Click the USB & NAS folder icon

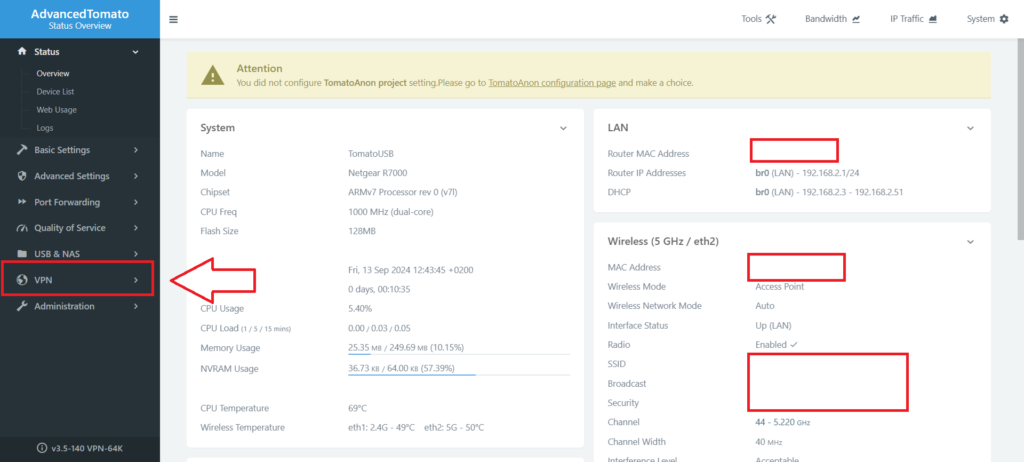click(x=22, y=254)
